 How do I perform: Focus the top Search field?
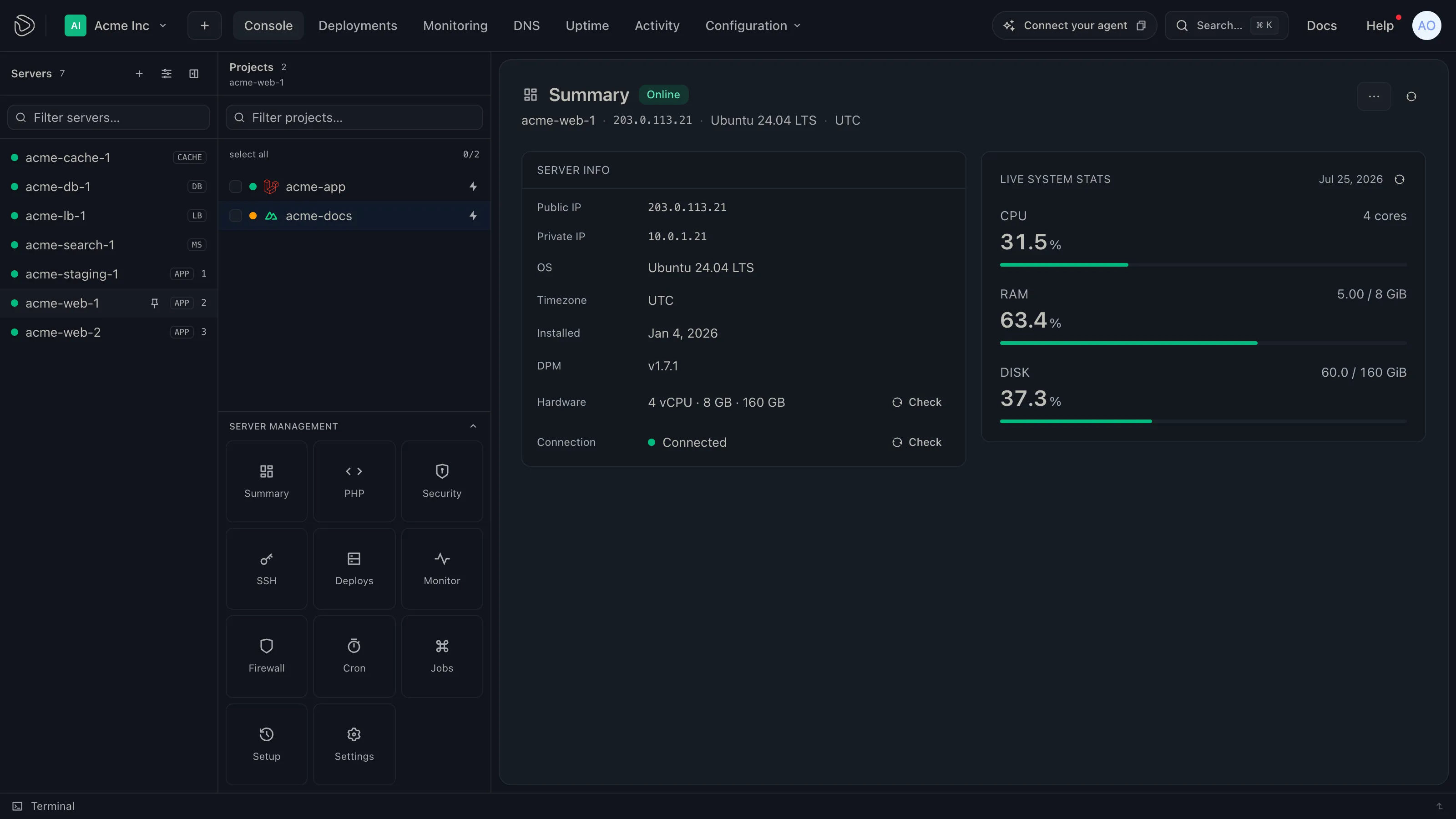pyautogui.click(x=1226, y=25)
